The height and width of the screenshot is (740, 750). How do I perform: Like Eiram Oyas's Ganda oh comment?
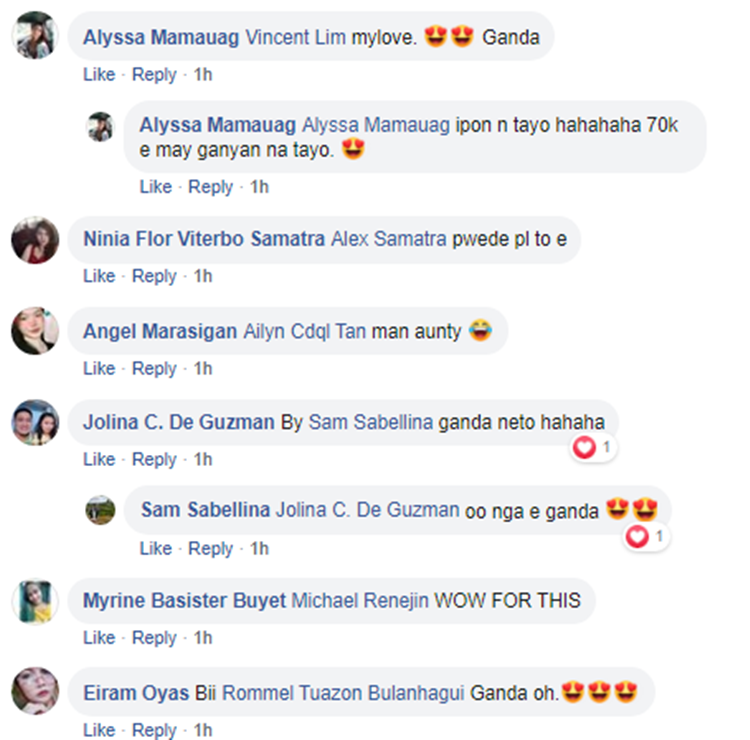point(99,730)
